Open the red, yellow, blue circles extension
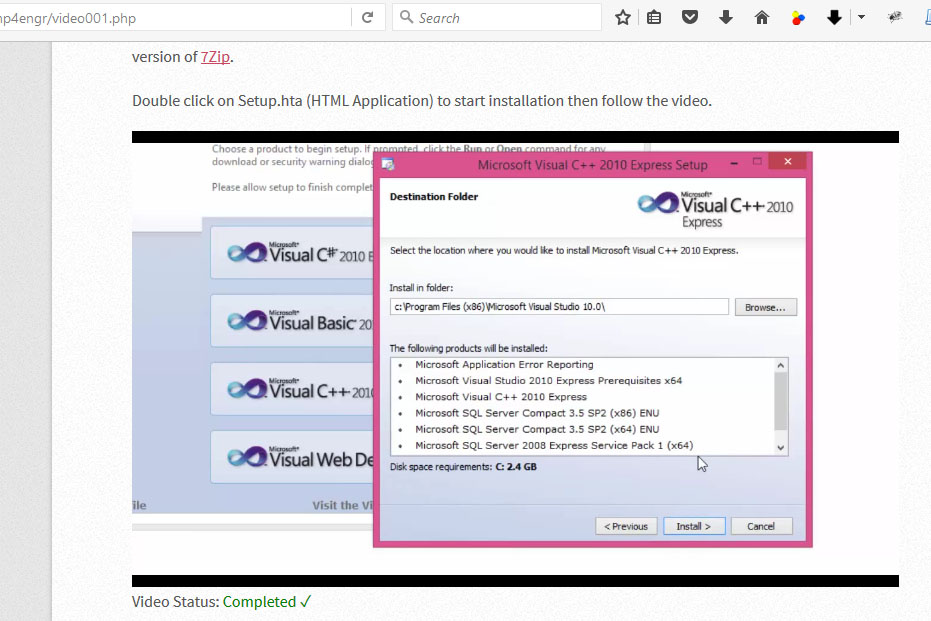Screen dimensions: 931x621 (x=798, y=18)
